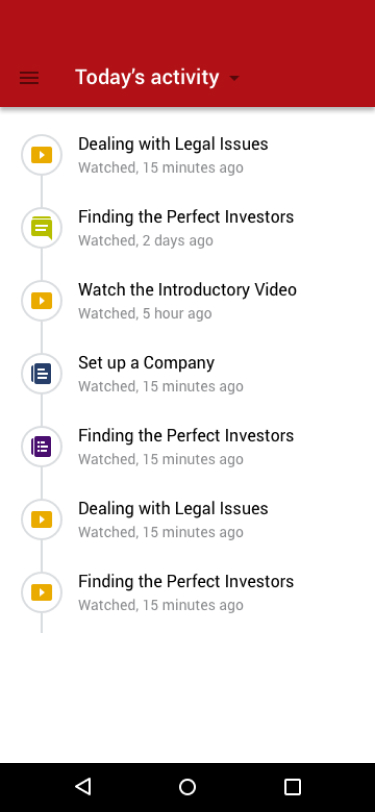Expand the Today's activity dropdown arrow
Image resolution: width=375 pixels, height=812 pixels.
pyautogui.click(x=234, y=78)
